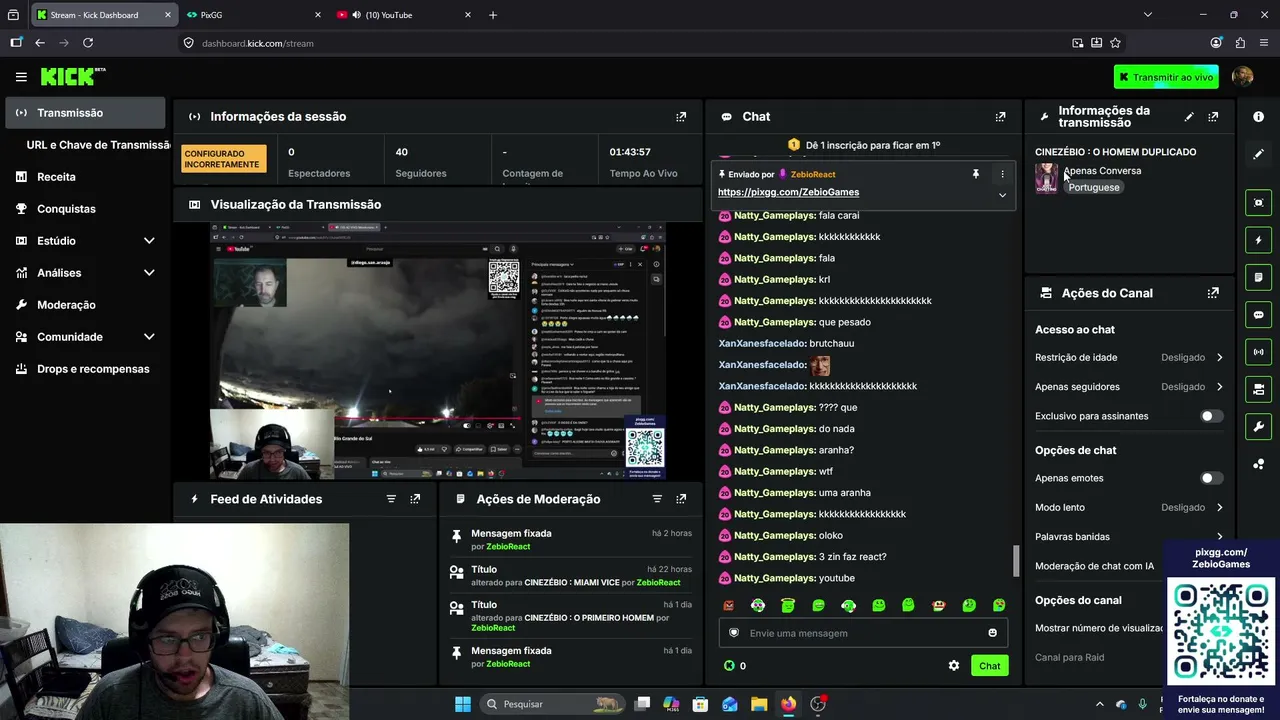Toggle the stream preview widget icon
1280x720 pixels.
(x=1258, y=203)
